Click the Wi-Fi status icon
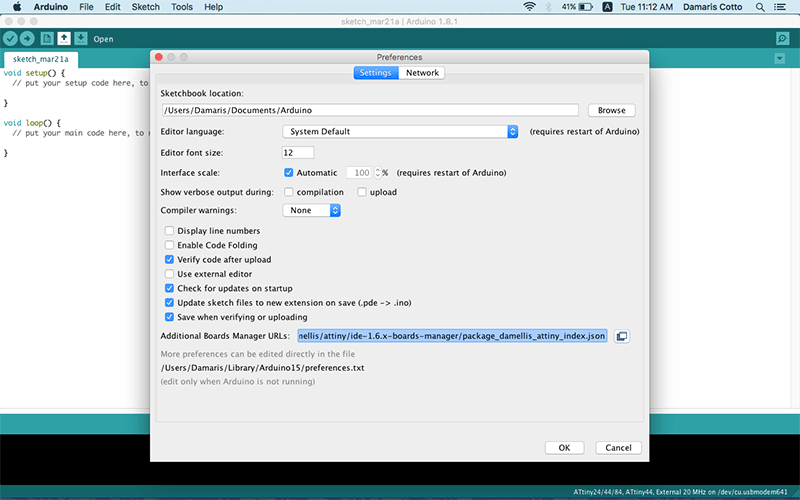Image resolution: width=800 pixels, height=500 pixels. tap(530, 7)
